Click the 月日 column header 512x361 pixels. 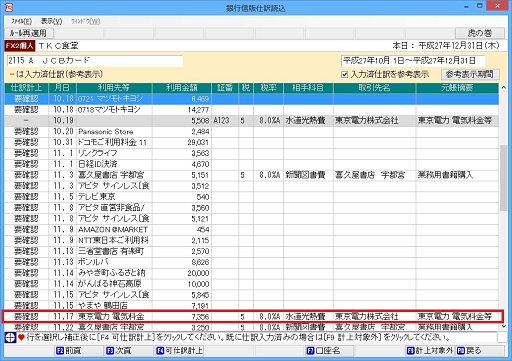(62, 88)
